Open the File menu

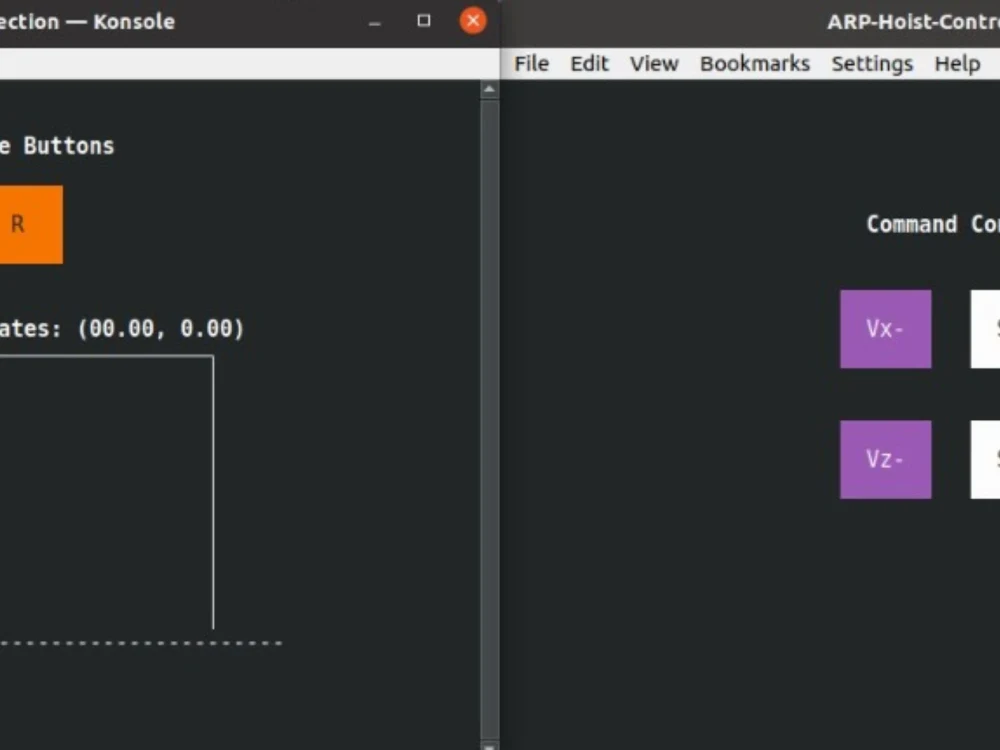(531, 63)
